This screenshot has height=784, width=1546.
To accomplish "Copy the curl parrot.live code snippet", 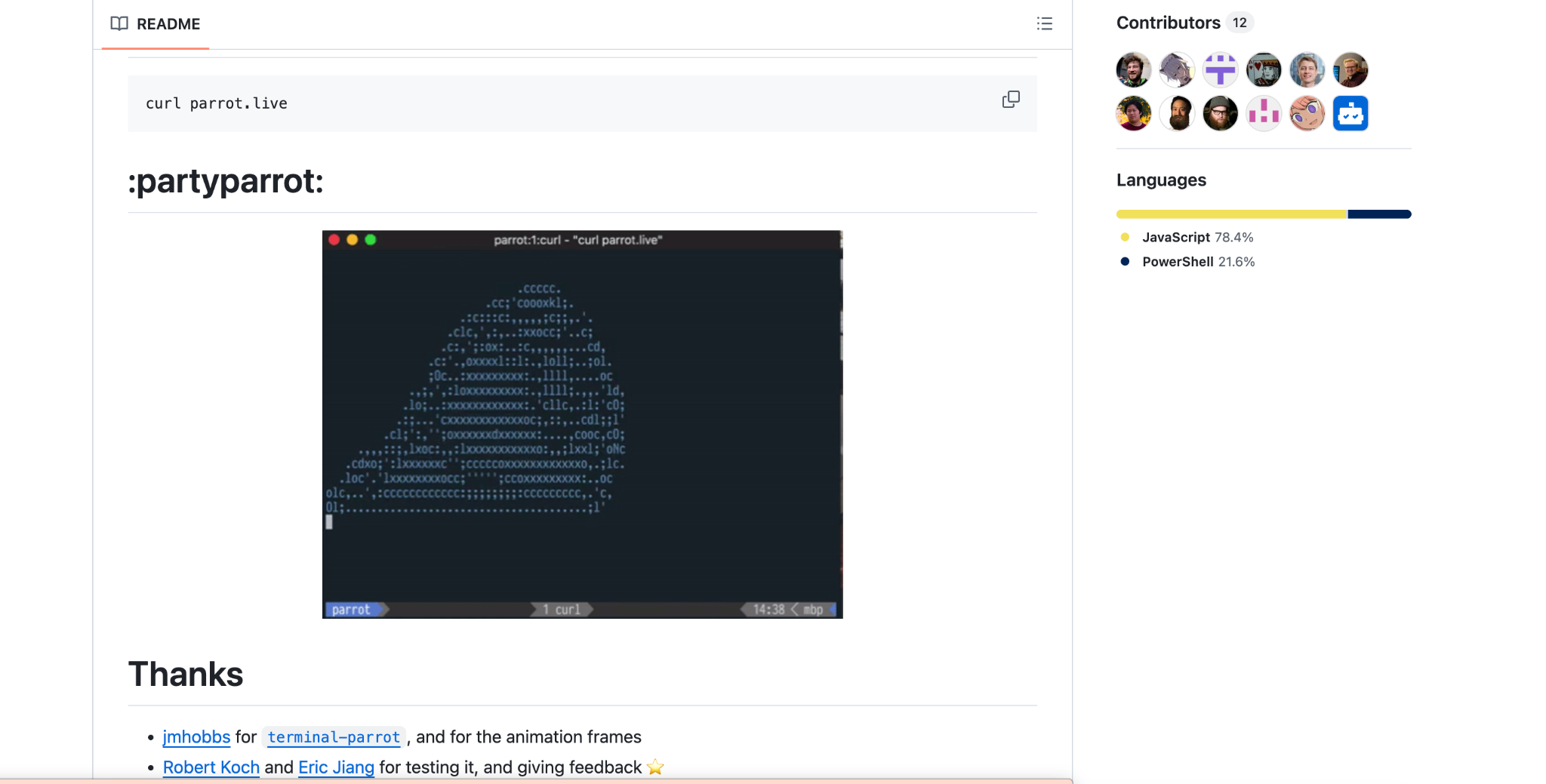I will pyautogui.click(x=1011, y=99).
